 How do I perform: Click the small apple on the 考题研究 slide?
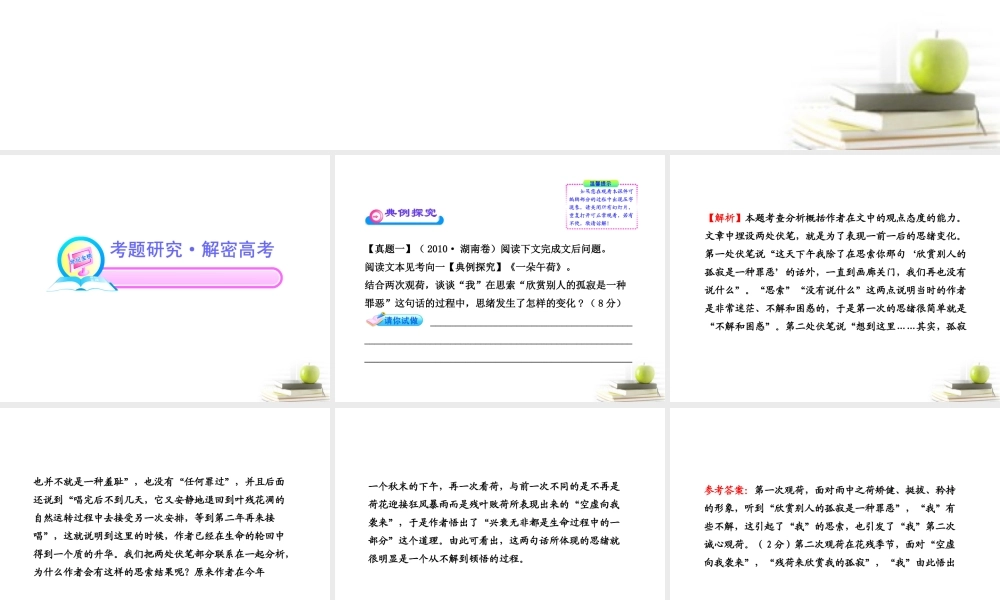tap(309, 374)
